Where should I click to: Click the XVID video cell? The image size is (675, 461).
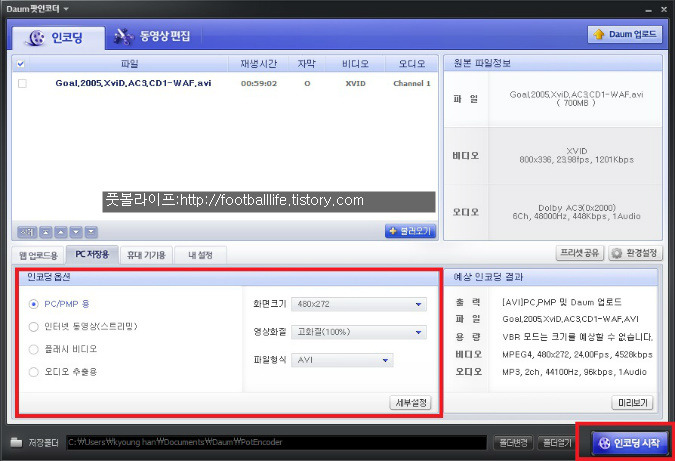tap(355, 84)
